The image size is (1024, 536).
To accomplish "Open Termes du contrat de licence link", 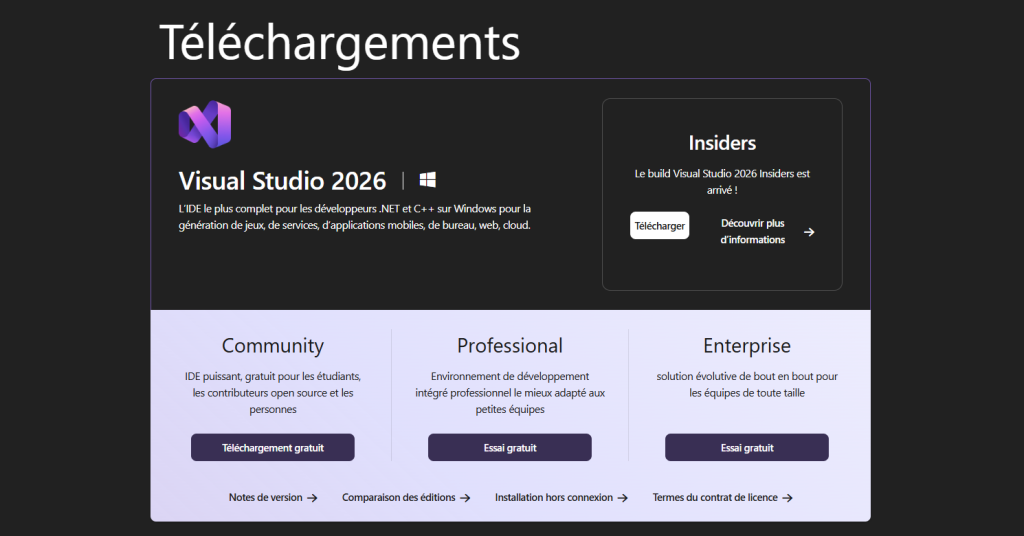I will click(715, 498).
